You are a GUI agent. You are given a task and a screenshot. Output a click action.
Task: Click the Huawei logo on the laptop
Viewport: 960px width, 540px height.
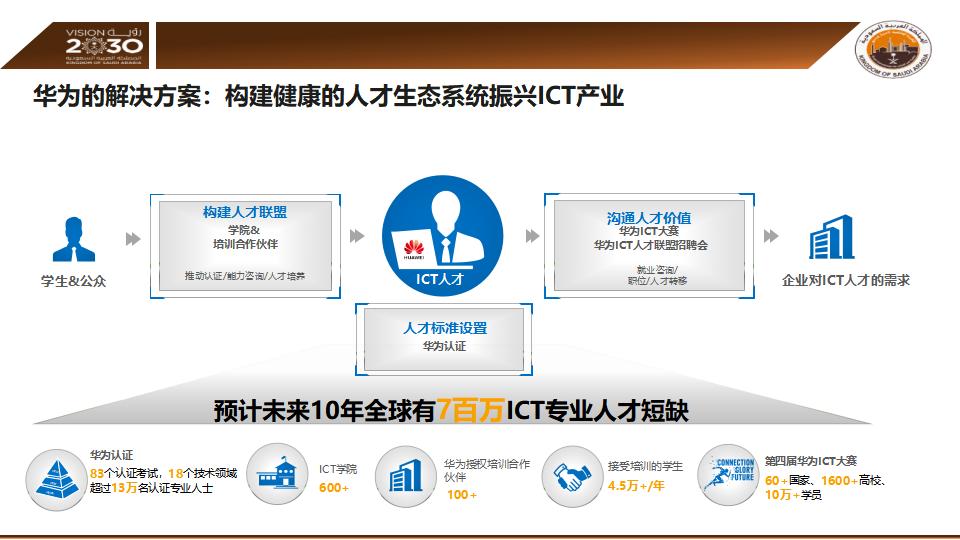point(414,249)
